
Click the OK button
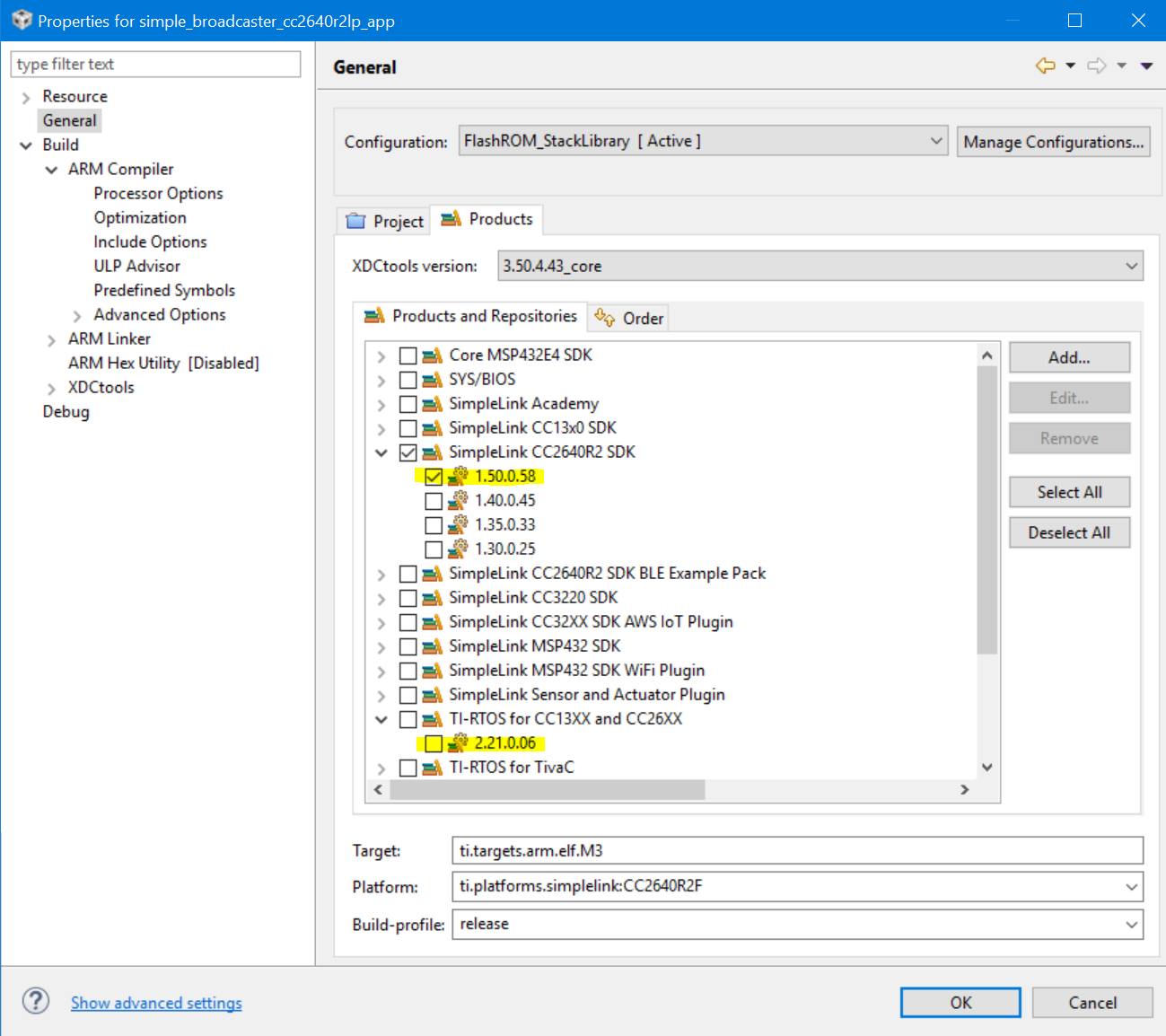[x=960, y=1003]
